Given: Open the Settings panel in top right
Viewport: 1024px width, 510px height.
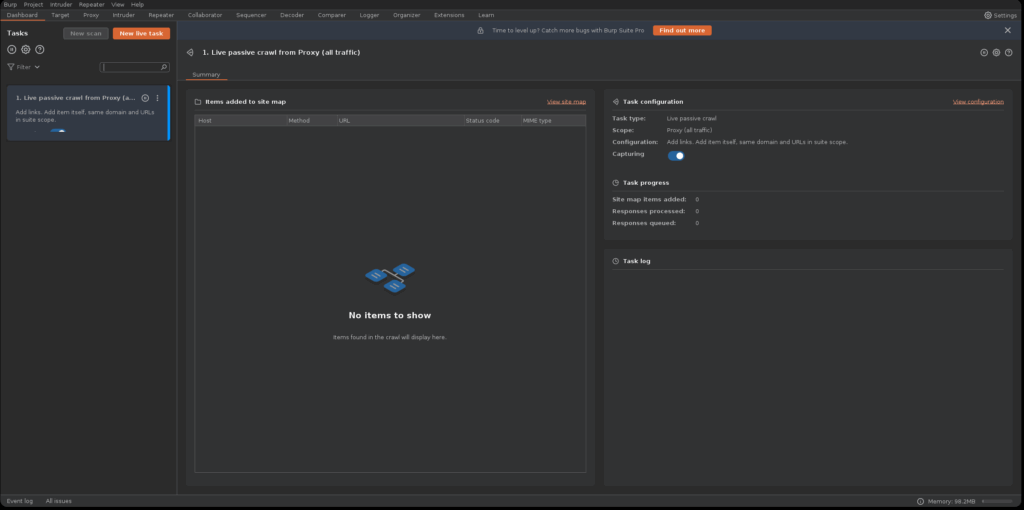Looking at the screenshot, I should 1000,15.
